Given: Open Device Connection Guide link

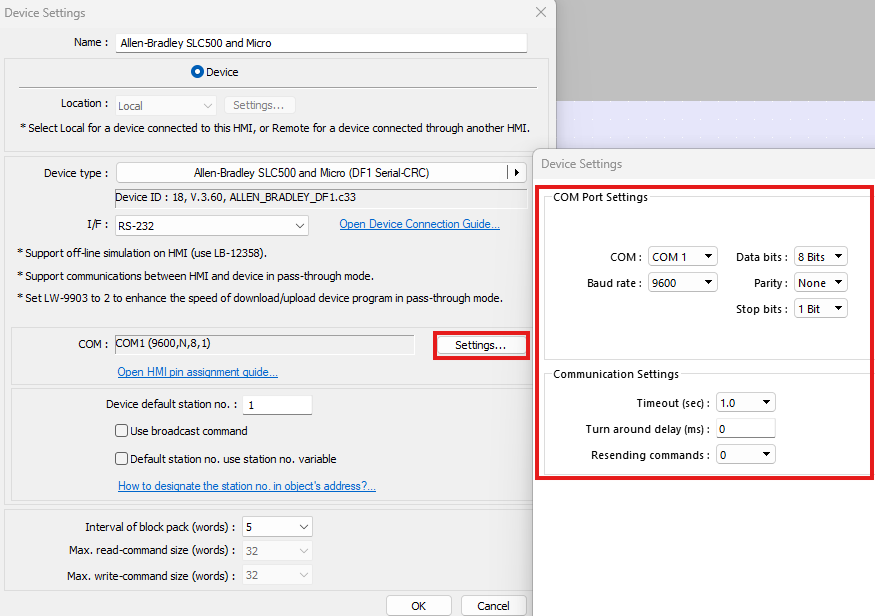Looking at the screenshot, I should pyautogui.click(x=420, y=224).
